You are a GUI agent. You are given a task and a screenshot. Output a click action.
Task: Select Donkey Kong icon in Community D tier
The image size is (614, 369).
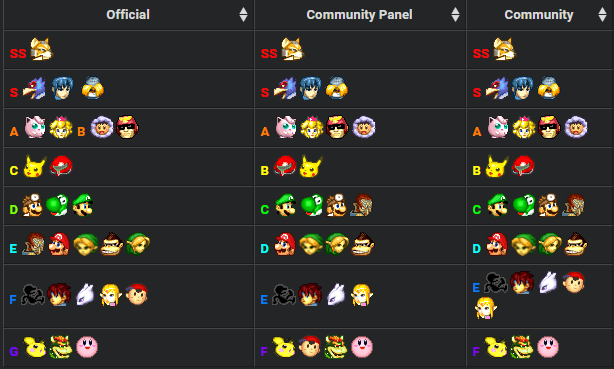tap(576, 244)
